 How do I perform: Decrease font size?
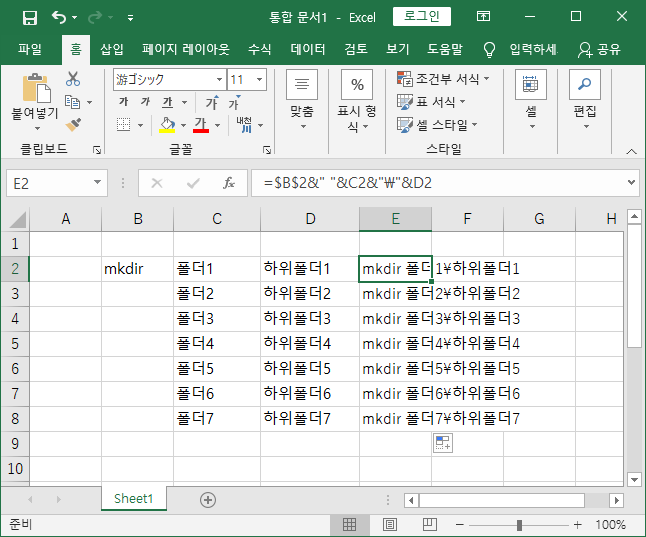tap(234, 102)
